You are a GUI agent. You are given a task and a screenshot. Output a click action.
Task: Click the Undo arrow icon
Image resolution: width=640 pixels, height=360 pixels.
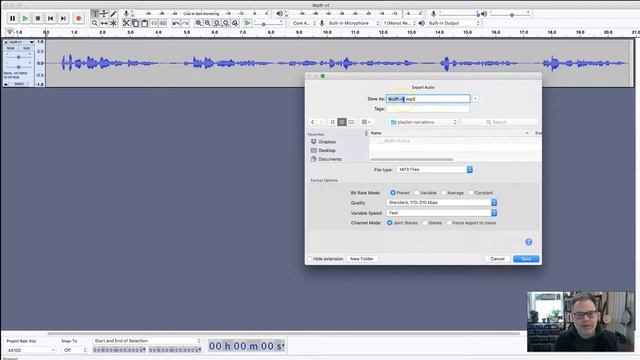point(176,23)
